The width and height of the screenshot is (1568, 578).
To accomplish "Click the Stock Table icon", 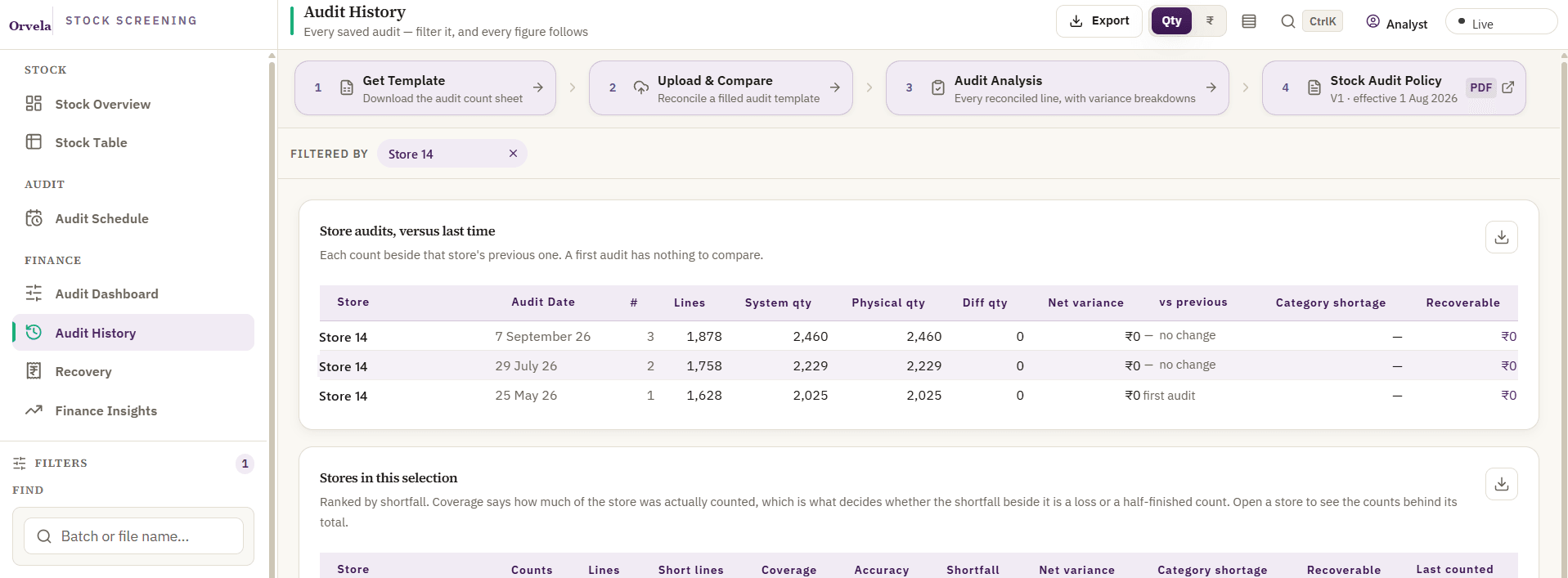I will (34, 142).
